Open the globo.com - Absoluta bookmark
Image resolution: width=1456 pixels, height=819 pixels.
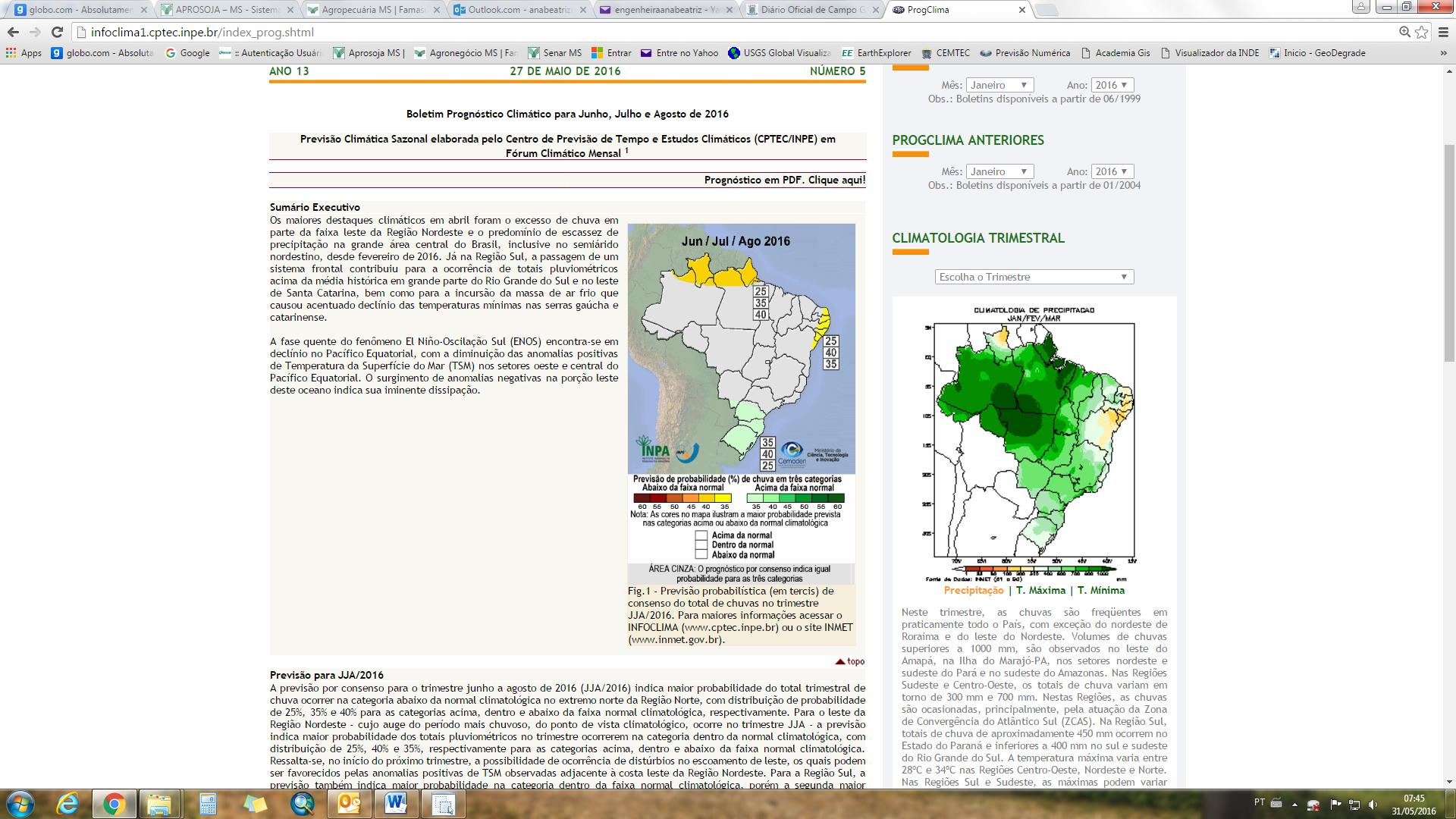pos(102,53)
